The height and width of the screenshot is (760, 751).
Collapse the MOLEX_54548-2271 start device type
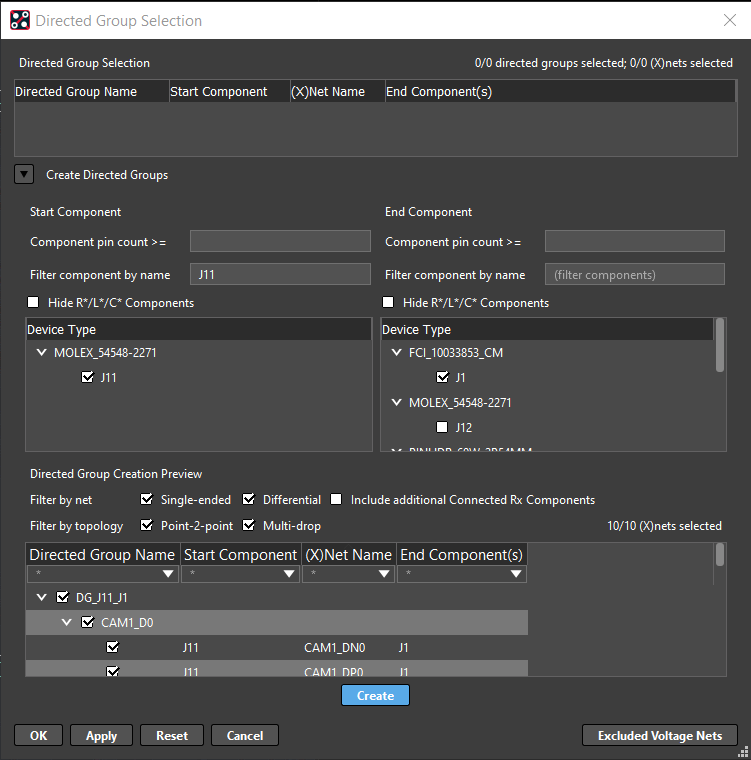(41, 352)
